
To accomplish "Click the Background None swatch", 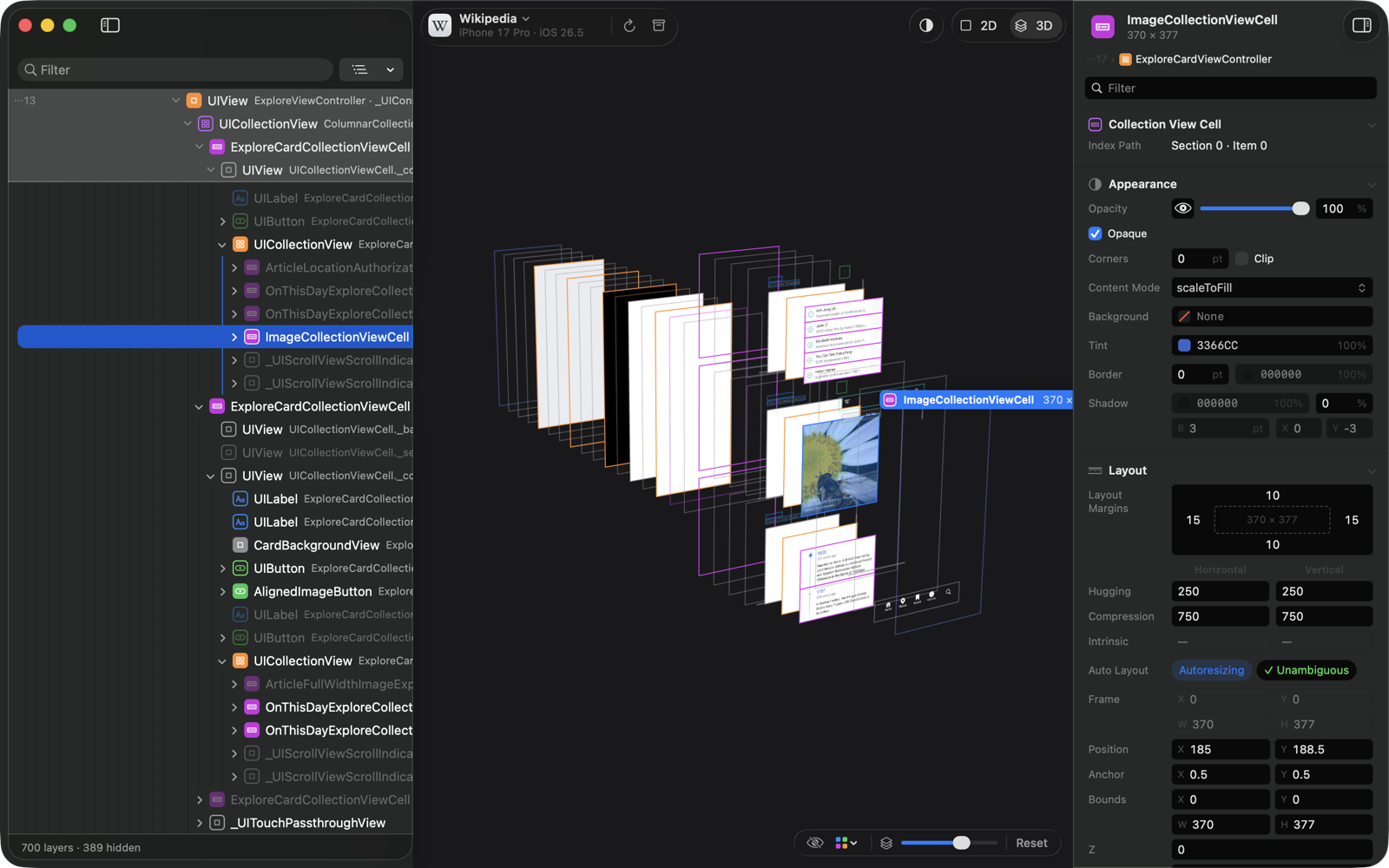I will [x=1184, y=317].
